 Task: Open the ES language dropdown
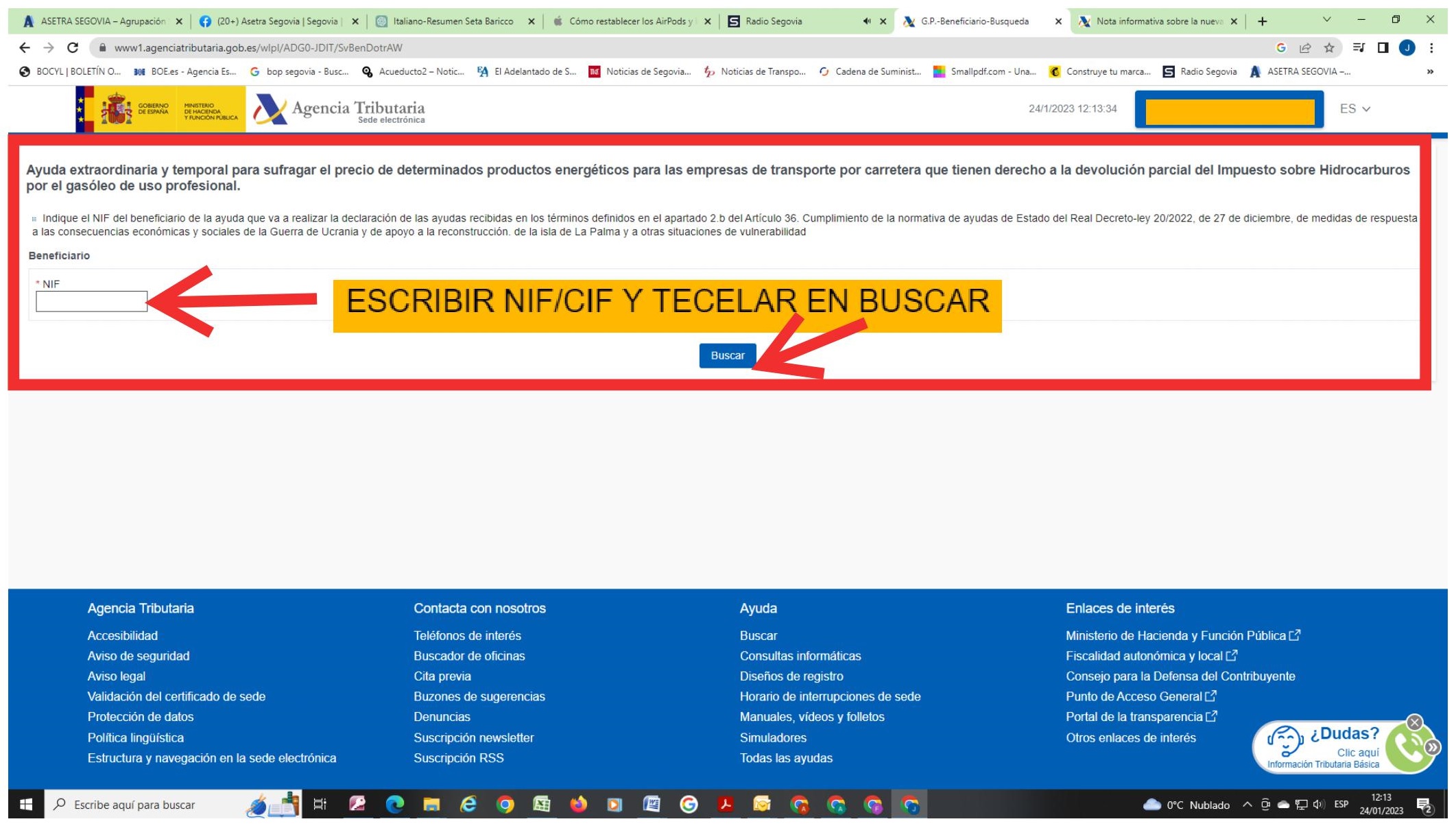[1354, 109]
